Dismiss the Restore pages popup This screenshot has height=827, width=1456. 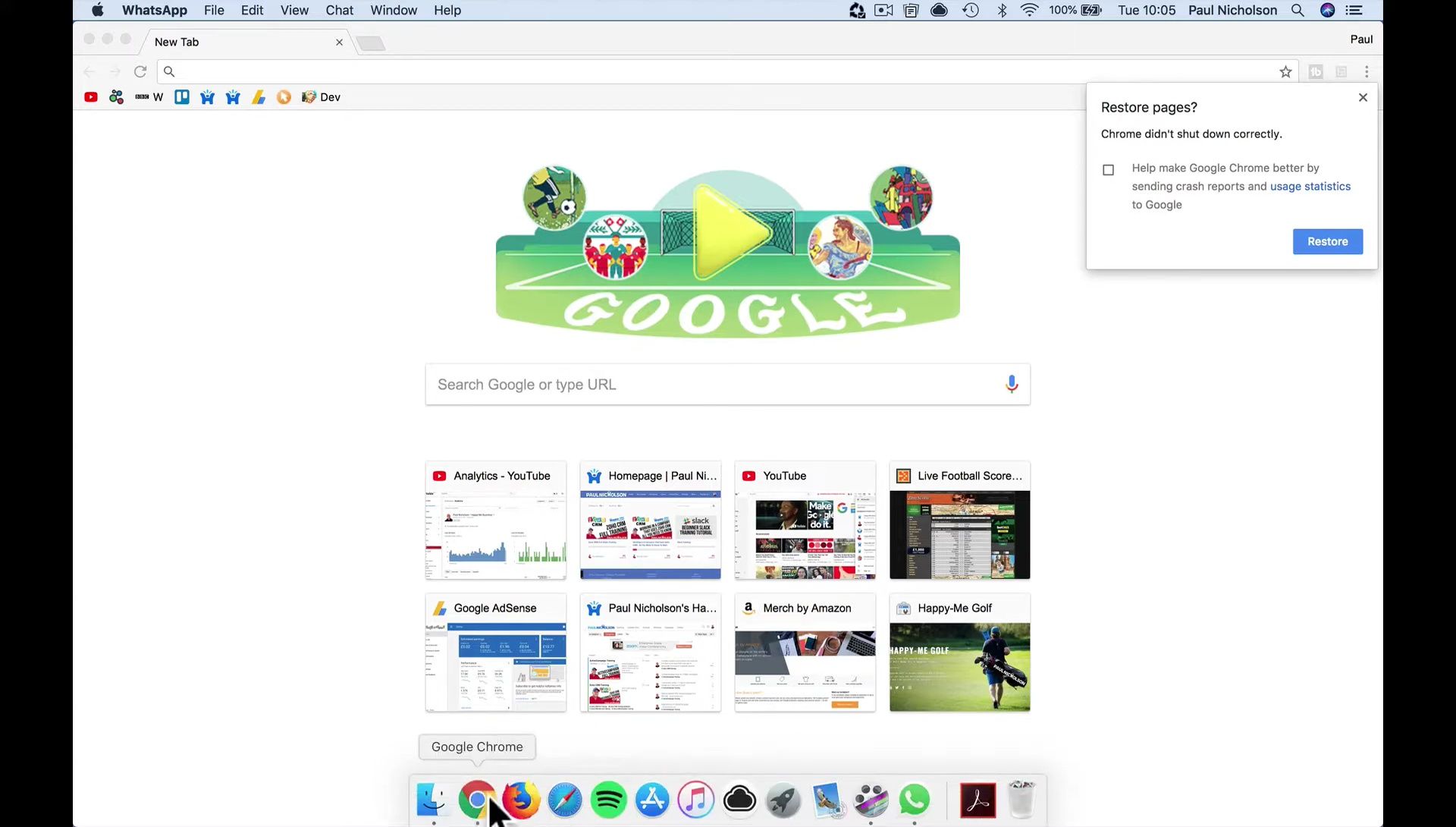pos(1363,97)
